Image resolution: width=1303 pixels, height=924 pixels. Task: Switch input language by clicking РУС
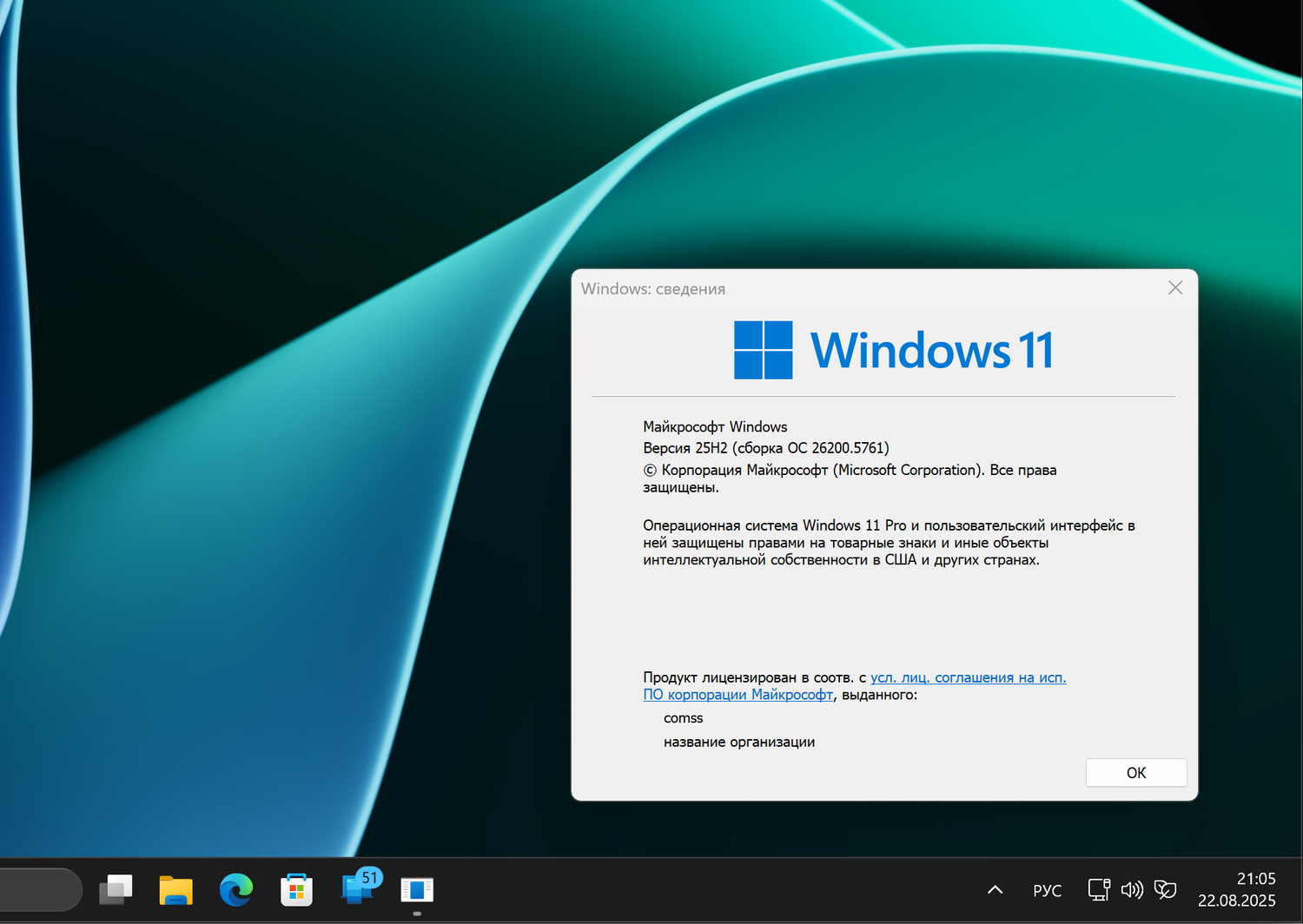(1047, 889)
